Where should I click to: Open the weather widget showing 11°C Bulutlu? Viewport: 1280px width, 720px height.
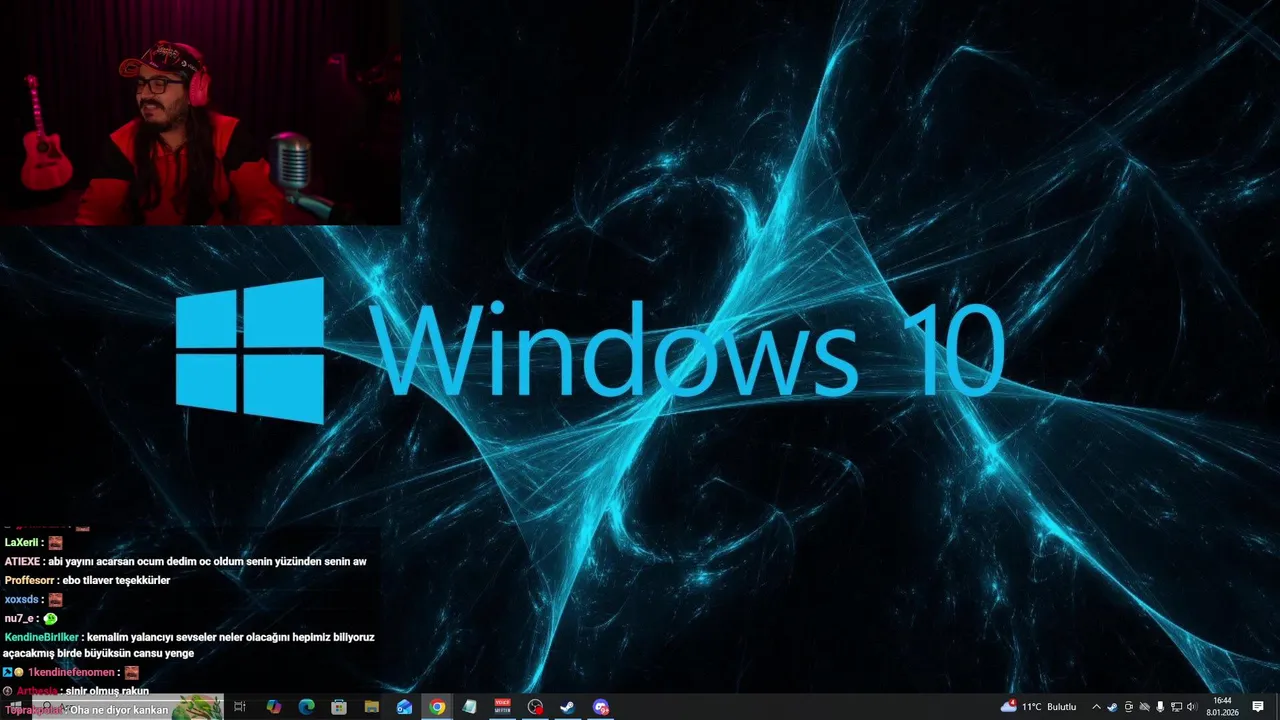[x=1039, y=707]
